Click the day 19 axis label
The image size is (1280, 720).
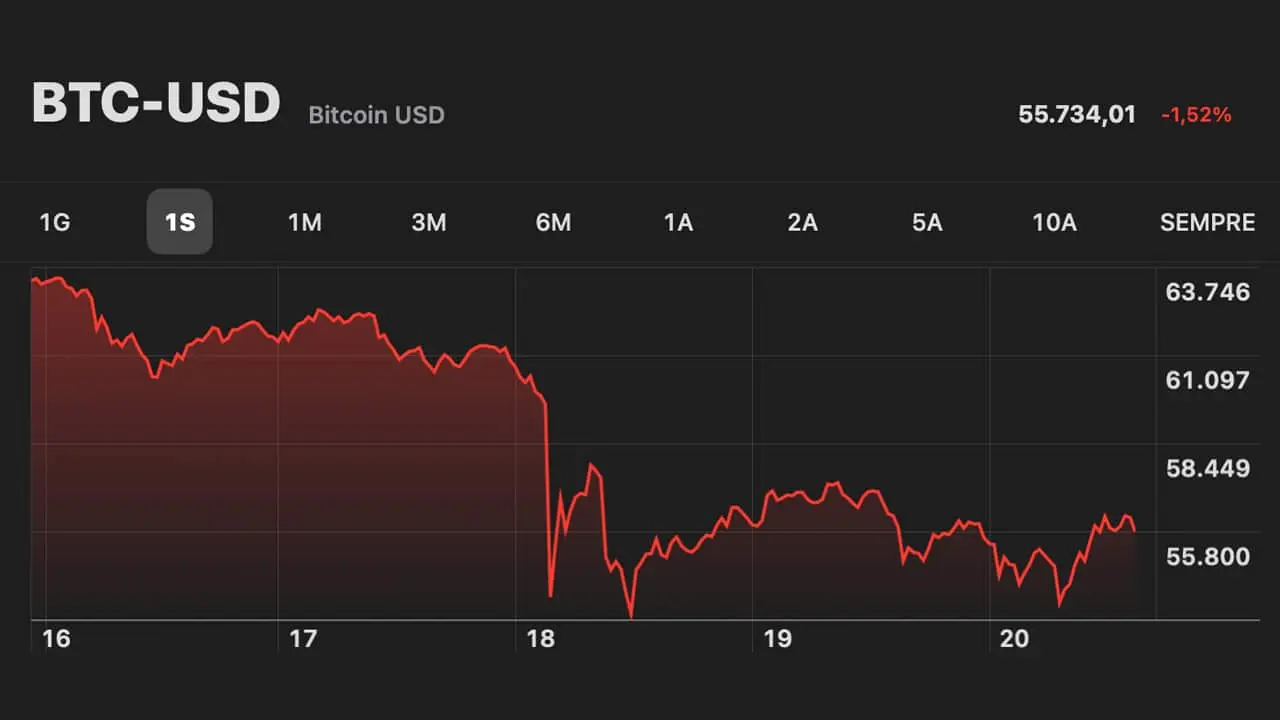[x=777, y=639]
